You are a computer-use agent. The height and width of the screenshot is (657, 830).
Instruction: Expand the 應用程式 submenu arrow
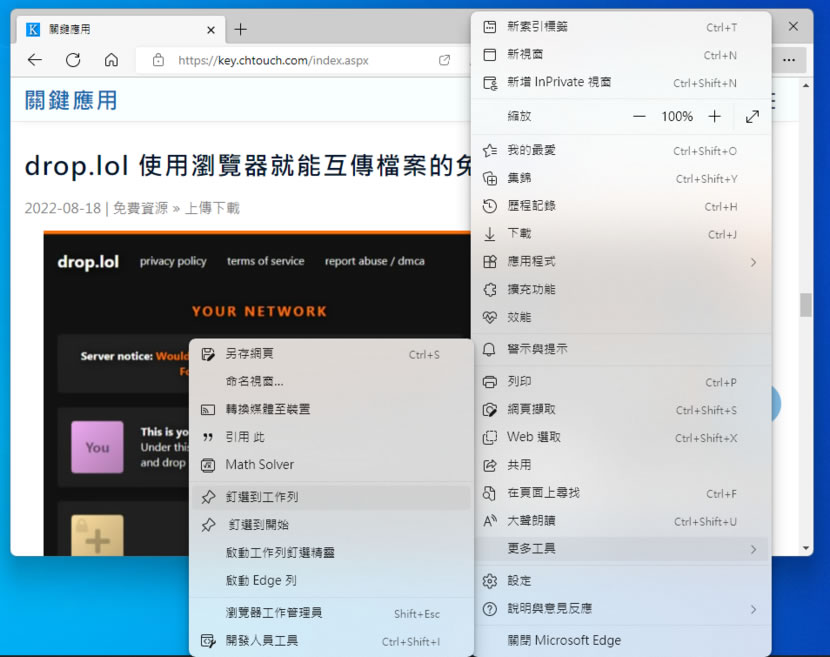(x=753, y=262)
